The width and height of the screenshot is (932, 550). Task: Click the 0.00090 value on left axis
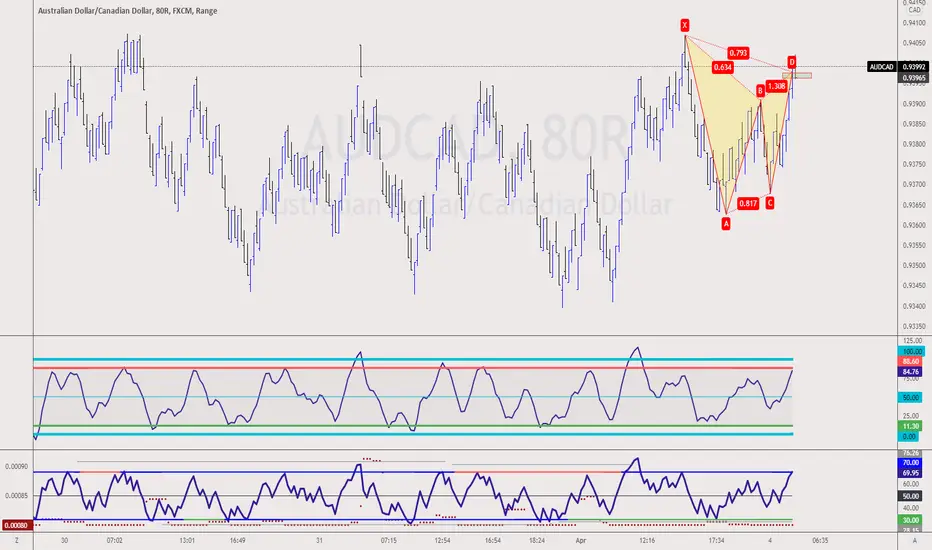click(16, 467)
